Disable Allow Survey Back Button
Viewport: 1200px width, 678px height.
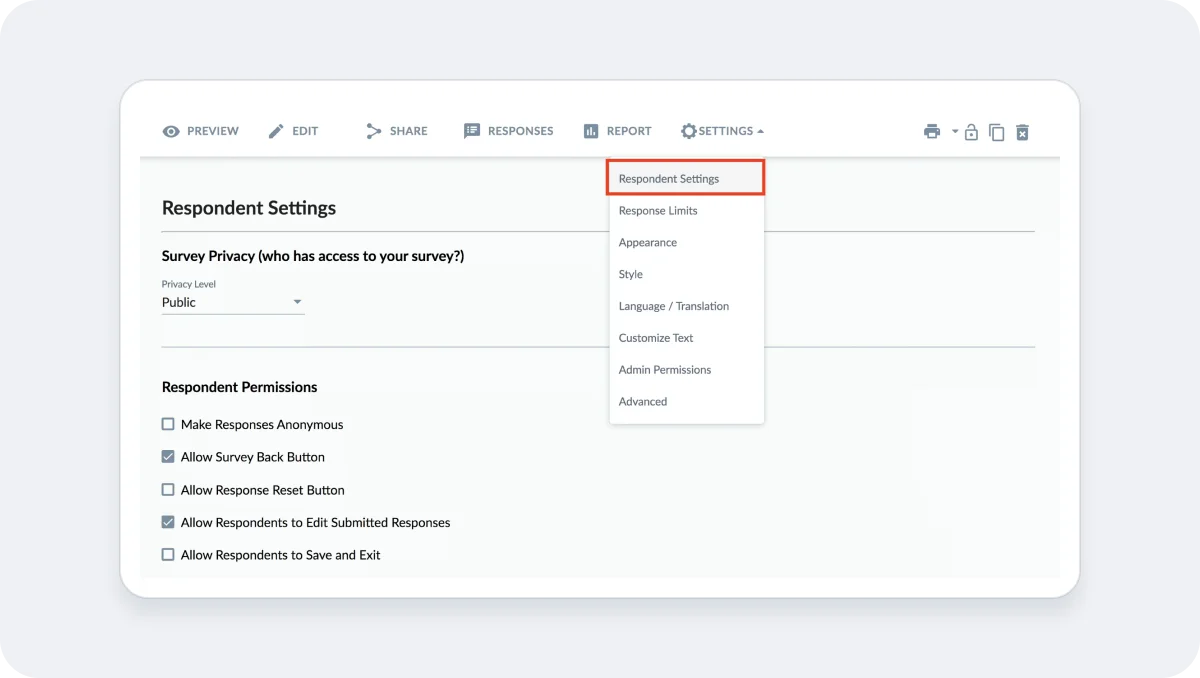point(167,457)
